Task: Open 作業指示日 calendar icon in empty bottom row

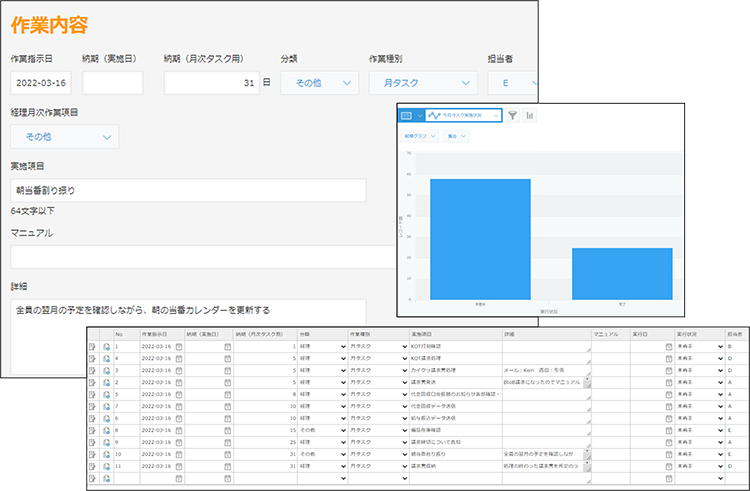Action: pos(179,478)
